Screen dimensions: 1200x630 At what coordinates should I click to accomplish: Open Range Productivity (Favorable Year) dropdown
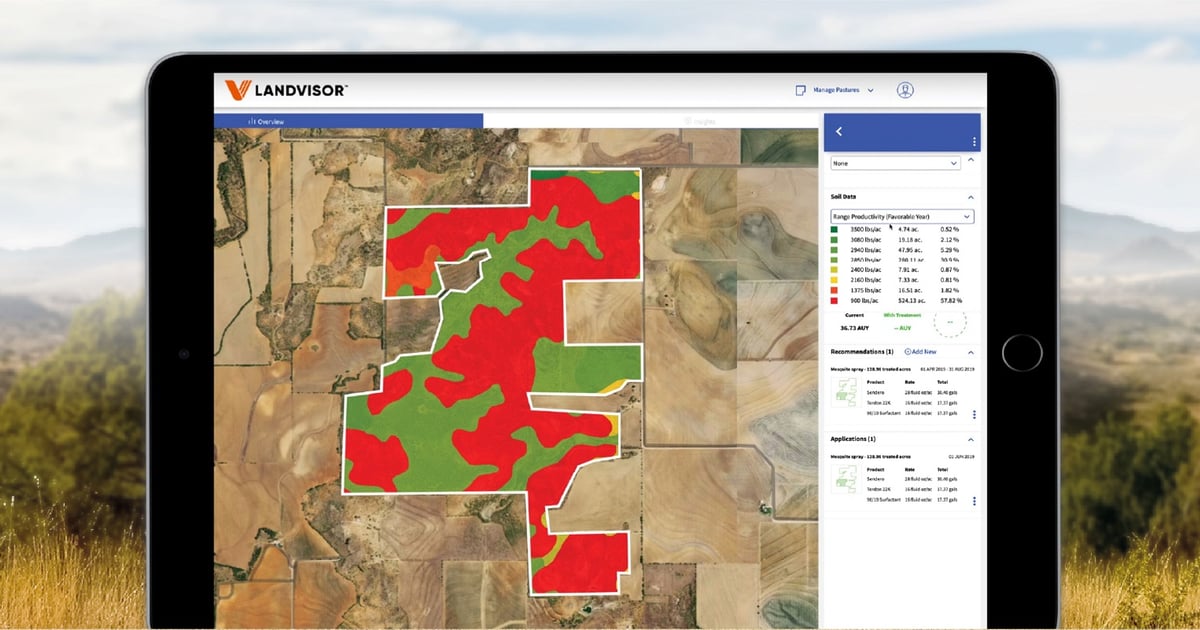(903, 216)
